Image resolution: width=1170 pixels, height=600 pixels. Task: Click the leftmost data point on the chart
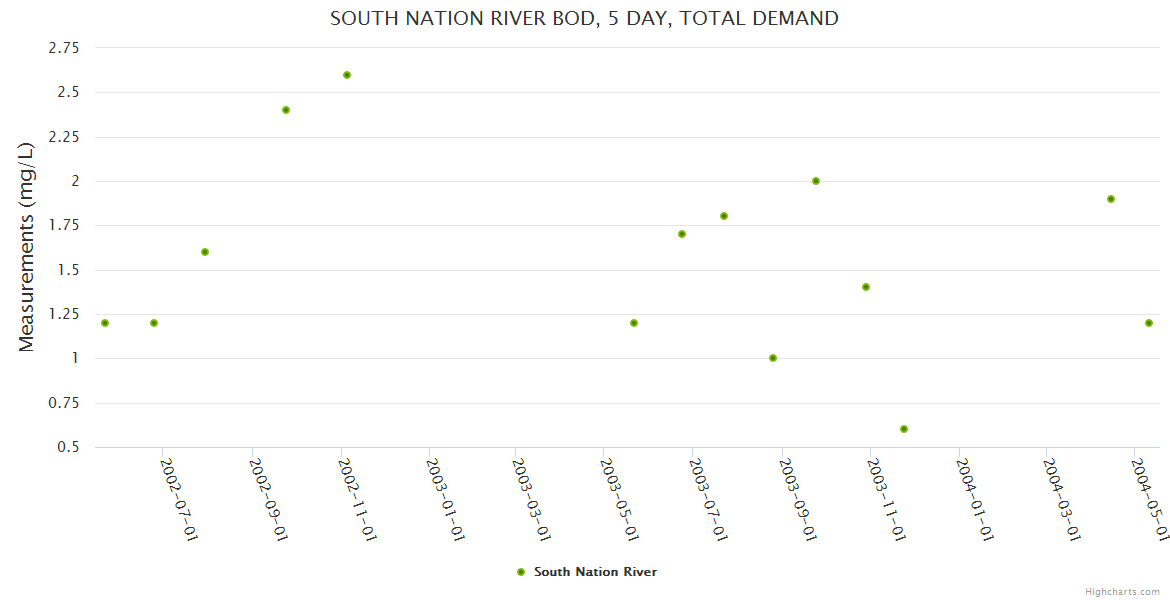(x=105, y=323)
